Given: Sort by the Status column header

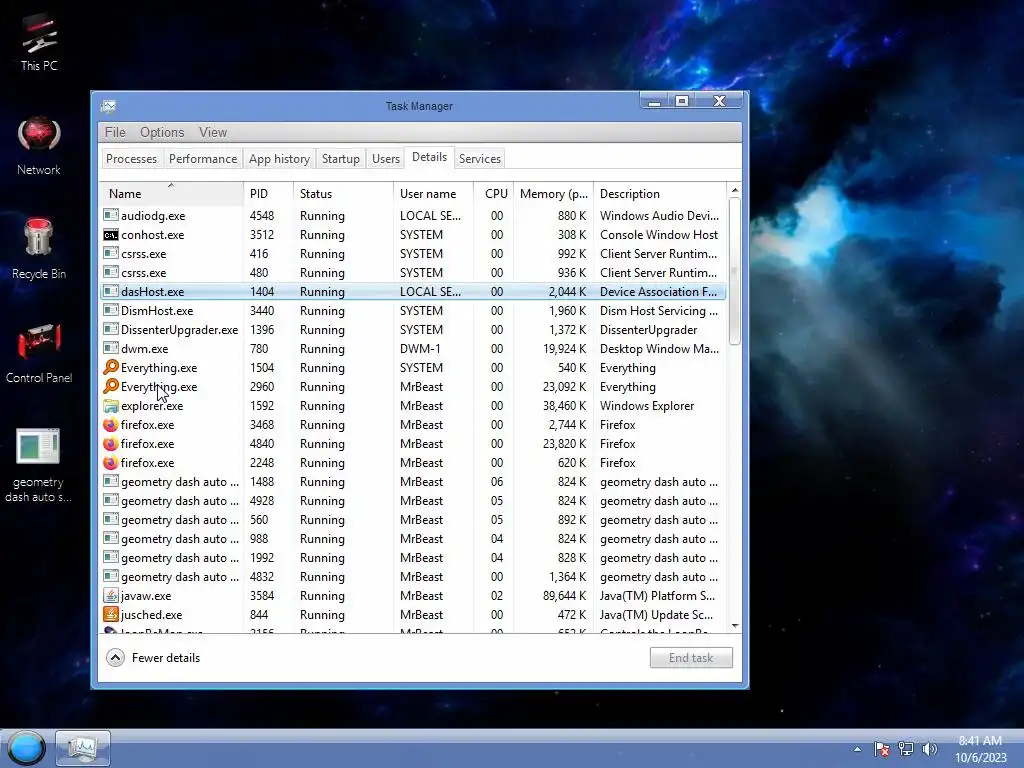Looking at the screenshot, I should (344, 193).
